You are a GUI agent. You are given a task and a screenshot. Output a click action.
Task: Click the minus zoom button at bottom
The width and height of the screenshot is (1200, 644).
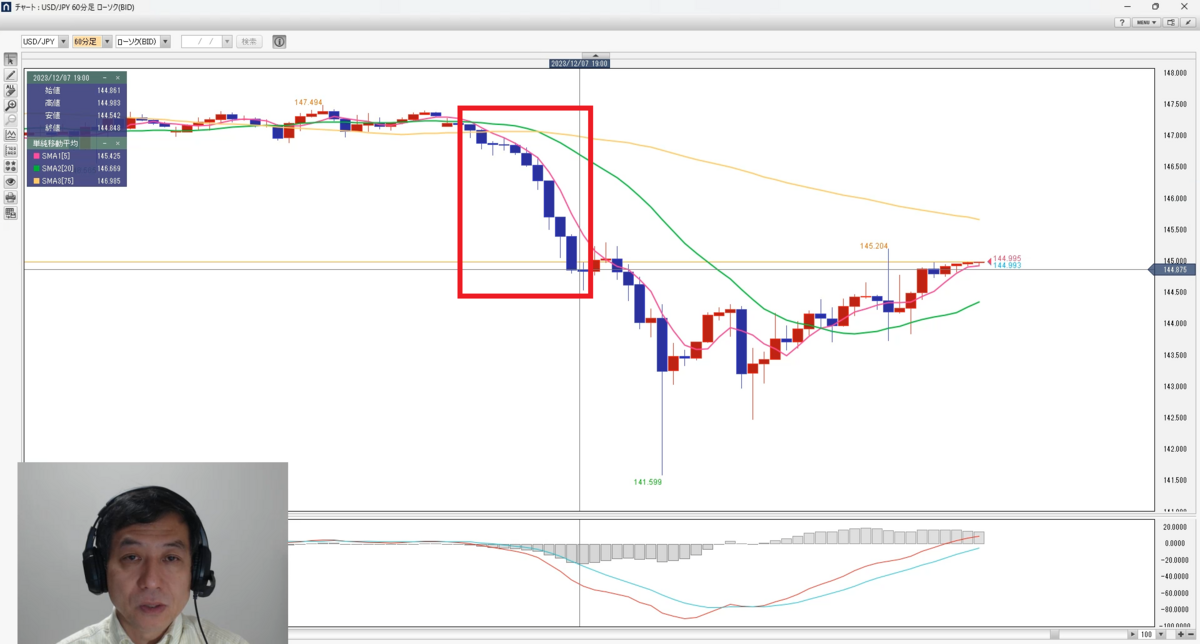[1192, 635]
